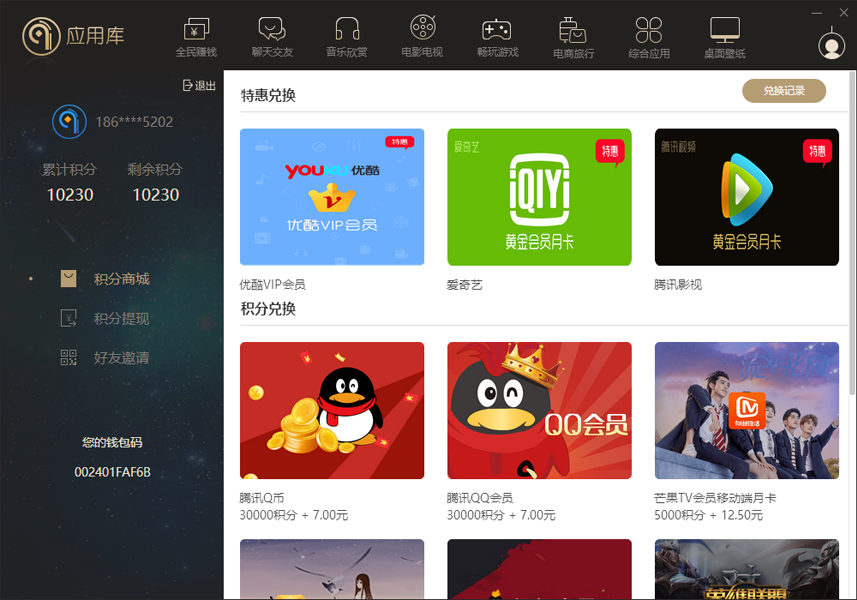Open the 全民赚钱 category icon

click(196, 30)
